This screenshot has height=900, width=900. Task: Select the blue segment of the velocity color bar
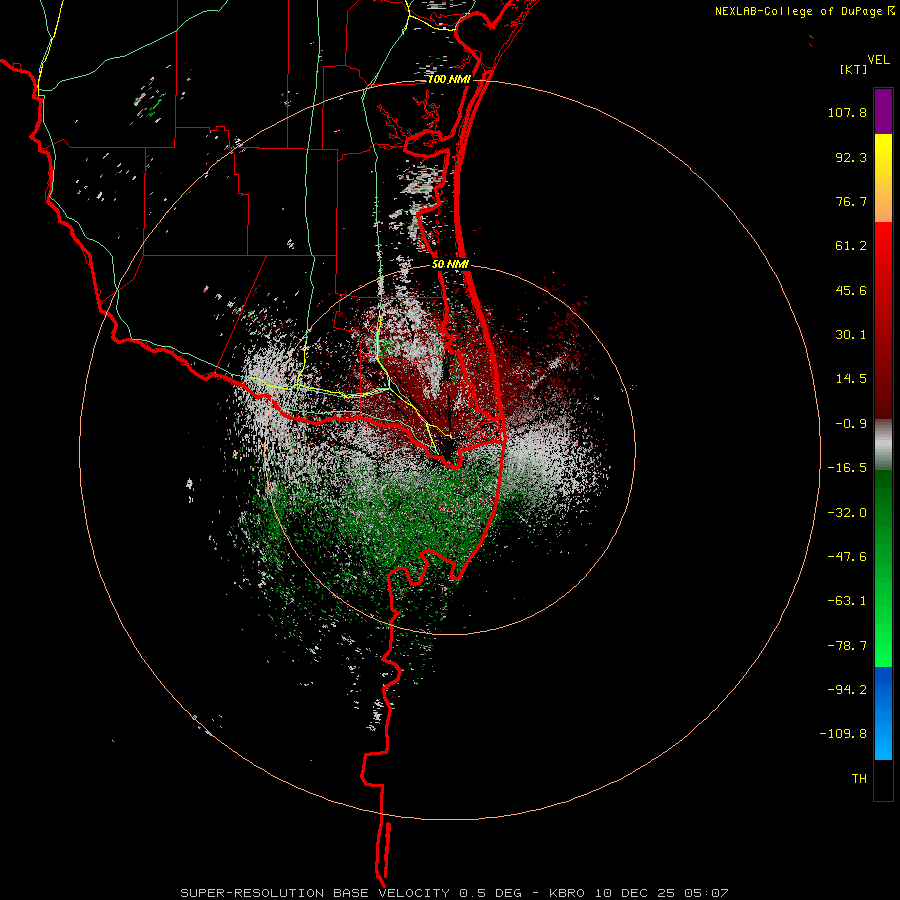click(x=883, y=713)
